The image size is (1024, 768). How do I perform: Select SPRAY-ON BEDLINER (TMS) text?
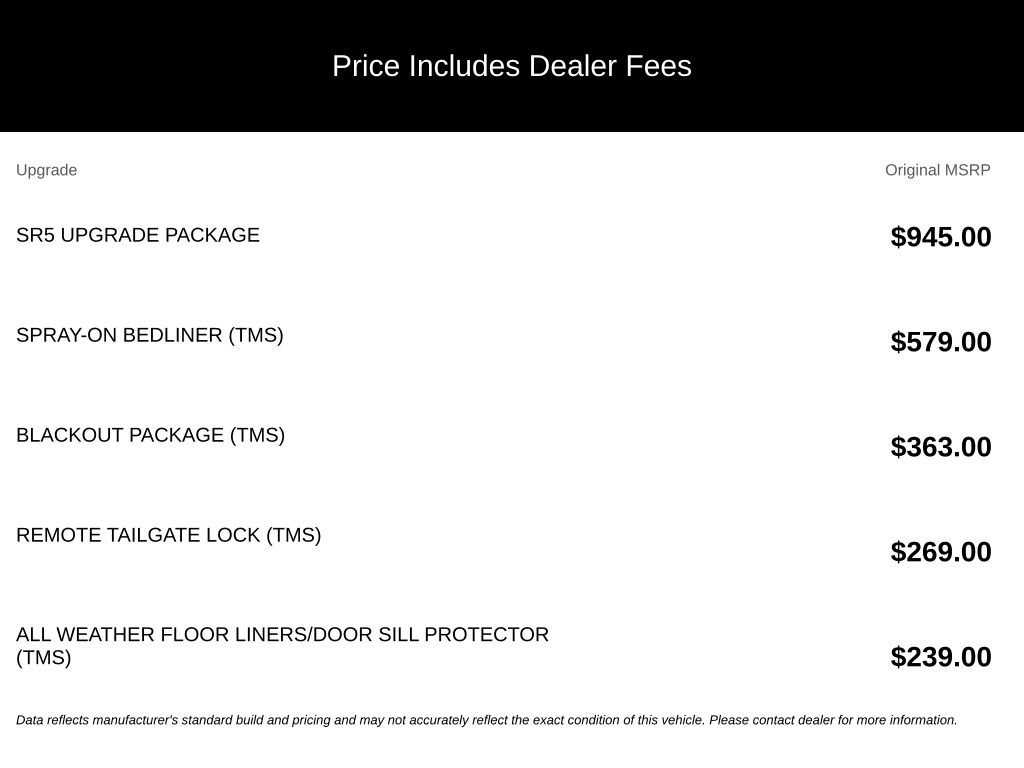coord(150,335)
